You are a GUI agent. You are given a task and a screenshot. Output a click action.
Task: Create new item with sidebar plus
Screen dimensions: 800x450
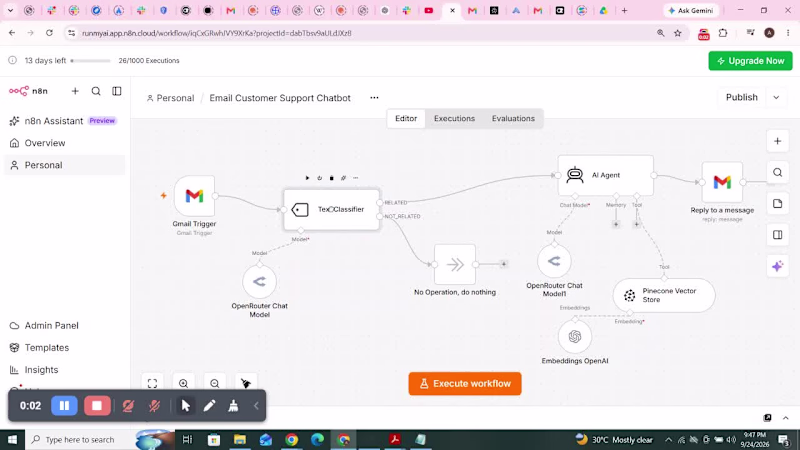75,91
